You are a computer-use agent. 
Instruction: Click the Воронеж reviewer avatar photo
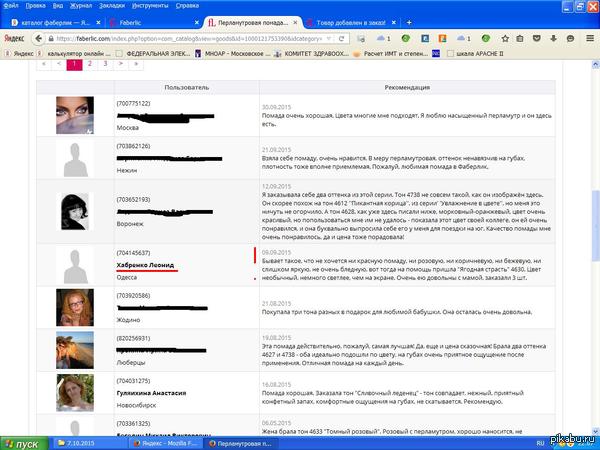point(77,213)
